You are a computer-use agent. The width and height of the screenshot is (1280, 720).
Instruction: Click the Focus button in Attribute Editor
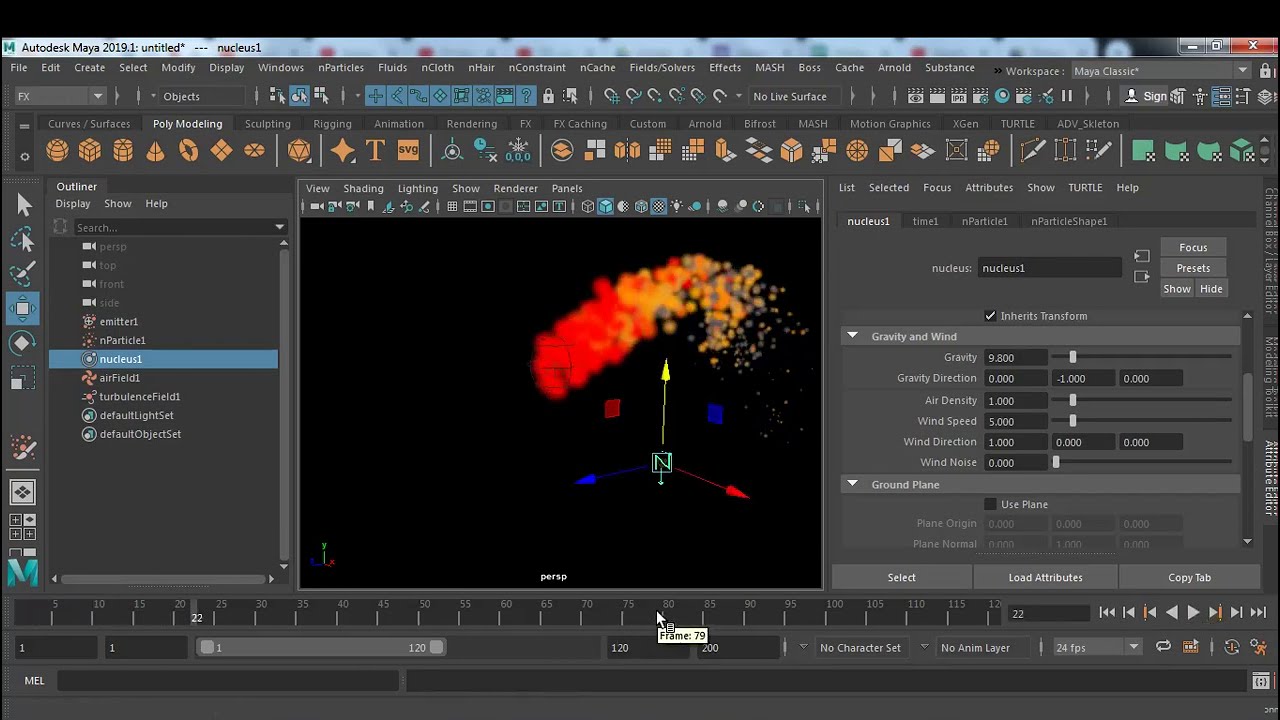click(x=1193, y=247)
